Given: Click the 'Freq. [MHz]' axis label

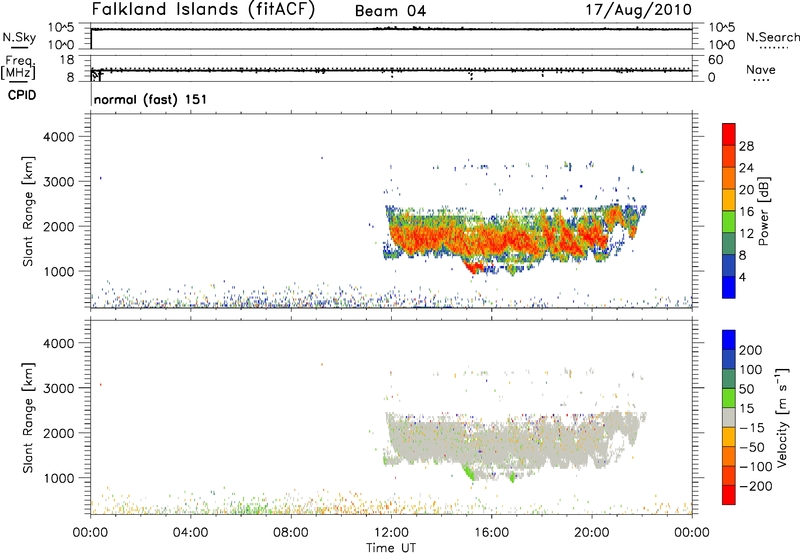Looking at the screenshot, I should [x=18, y=67].
